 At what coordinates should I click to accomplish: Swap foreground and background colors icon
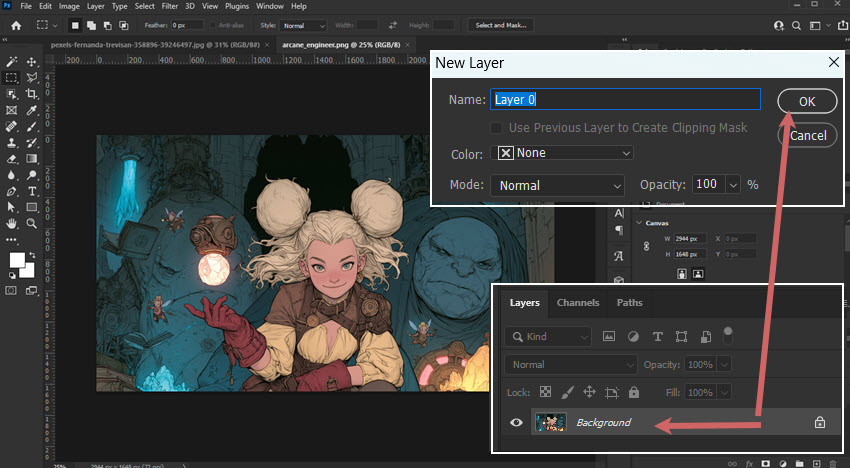(x=32, y=255)
